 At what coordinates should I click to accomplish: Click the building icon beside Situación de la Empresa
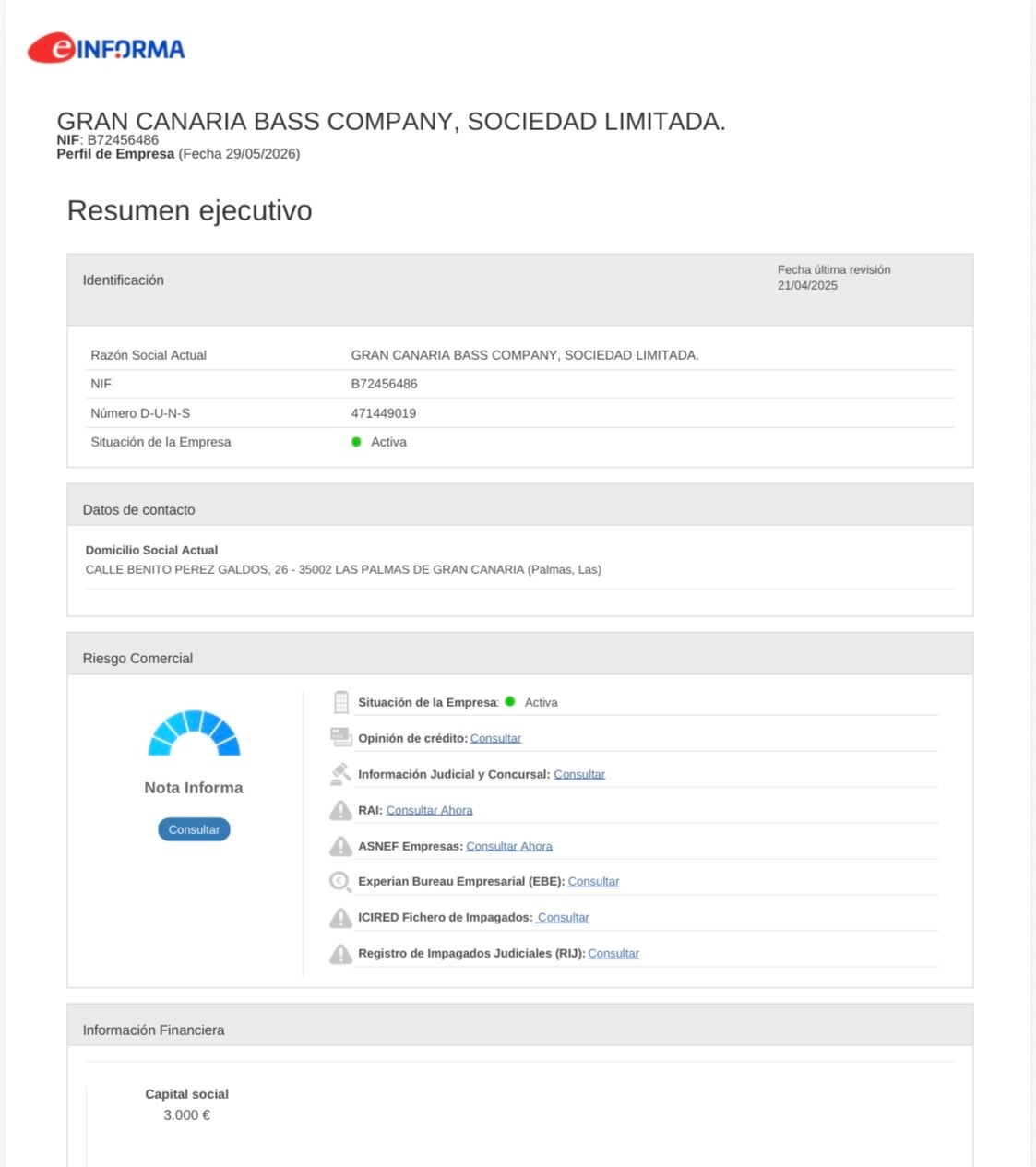coord(341,702)
